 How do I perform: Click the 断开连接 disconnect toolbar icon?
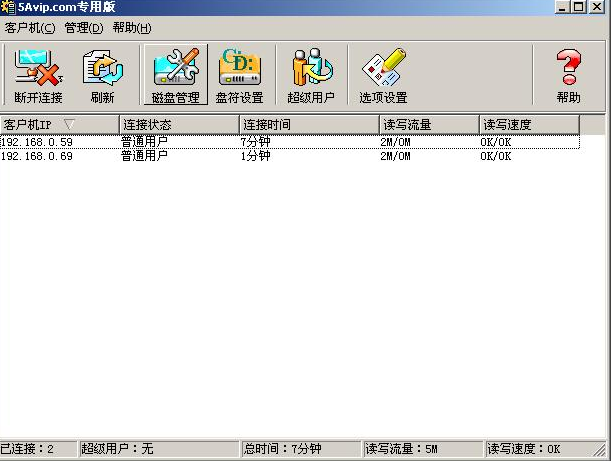[38, 75]
